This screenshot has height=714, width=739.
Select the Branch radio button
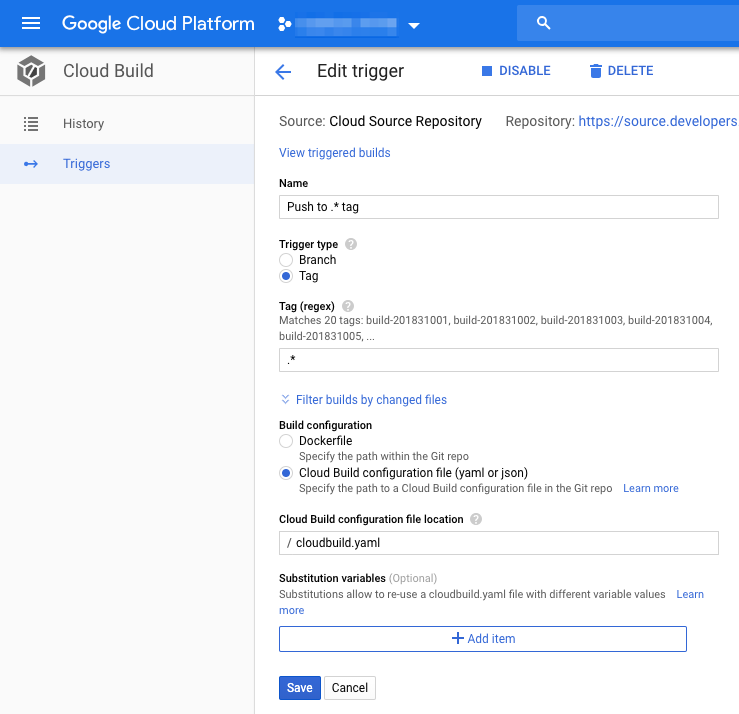[286, 260]
